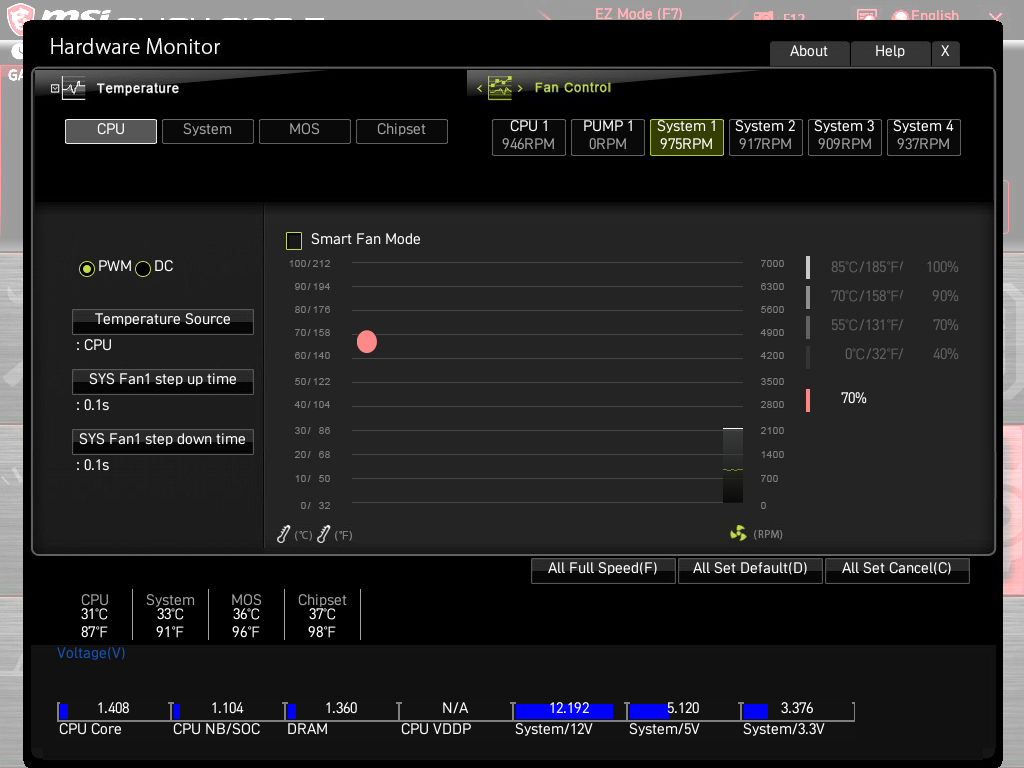Click the RPM level bar in graph
The image size is (1024, 768).
click(733, 465)
